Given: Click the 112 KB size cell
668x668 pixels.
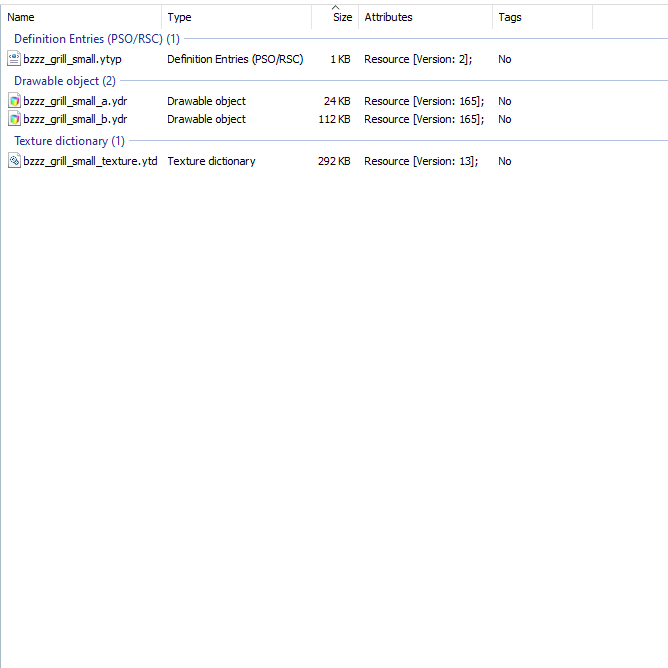Looking at the screenshot, I should [x=334, y=119].
